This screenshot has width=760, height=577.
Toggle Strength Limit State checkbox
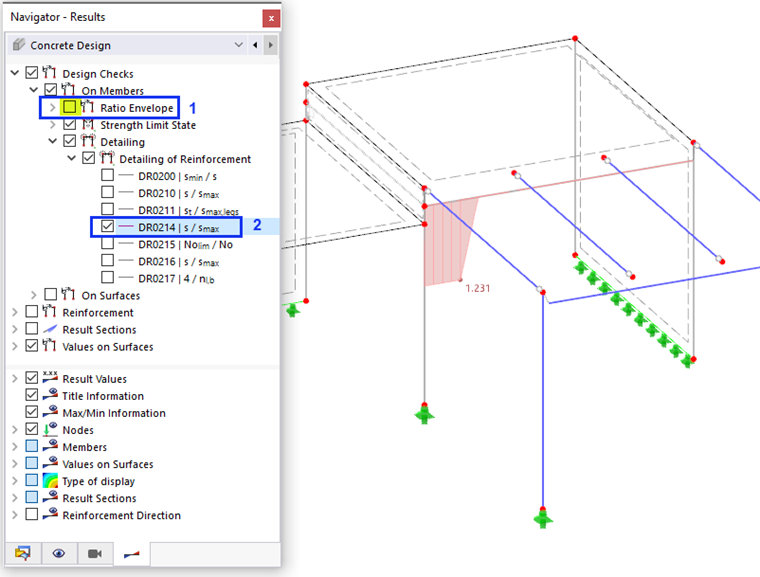(x=69, y=124)
